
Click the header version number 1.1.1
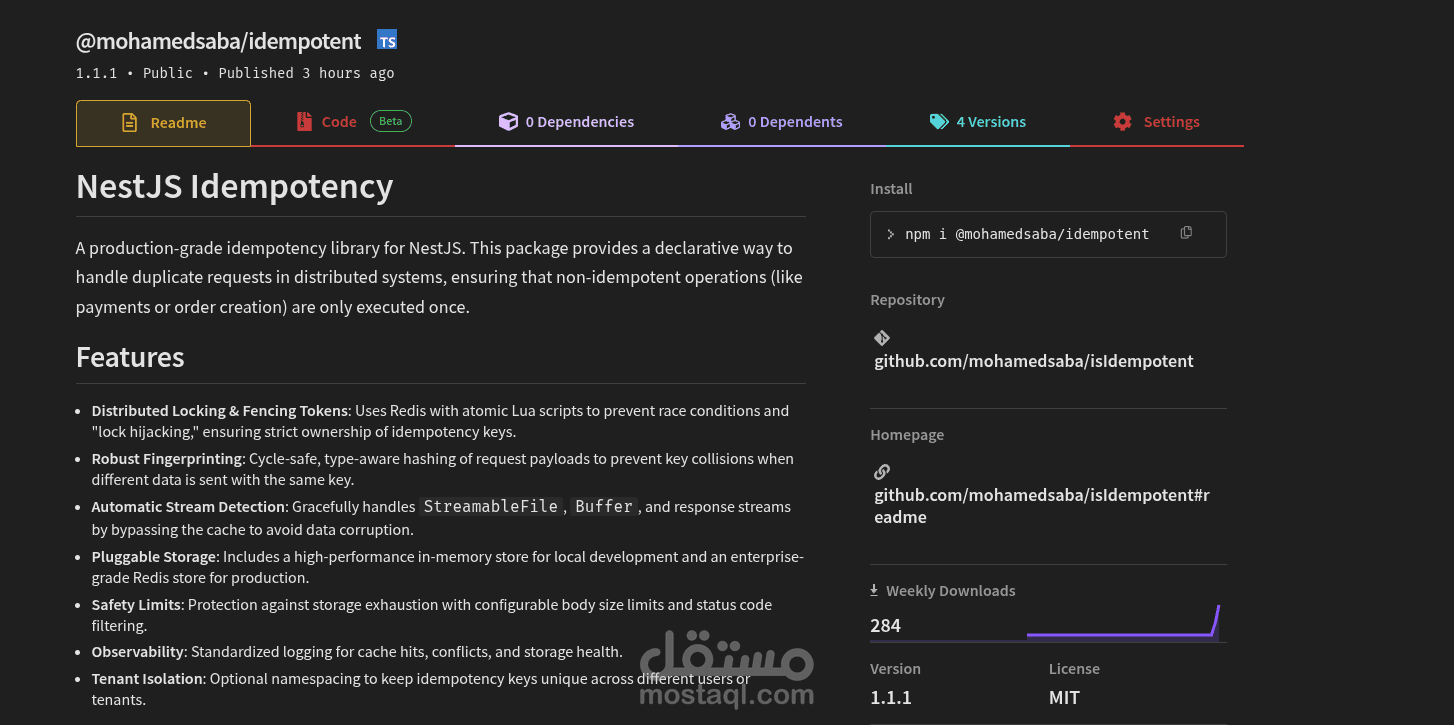(x=97, y=73)
